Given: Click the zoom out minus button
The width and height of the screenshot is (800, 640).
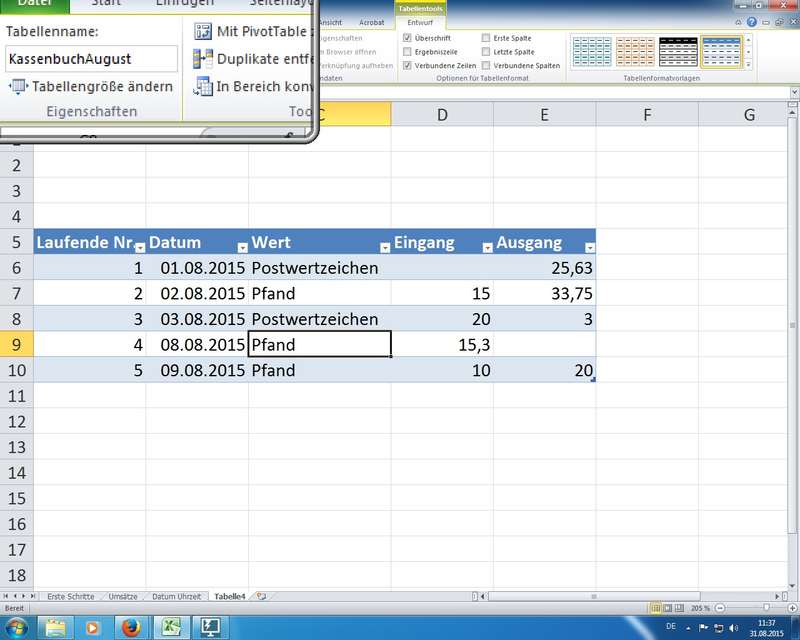Looking at the screenshot, I should point(720,608).
